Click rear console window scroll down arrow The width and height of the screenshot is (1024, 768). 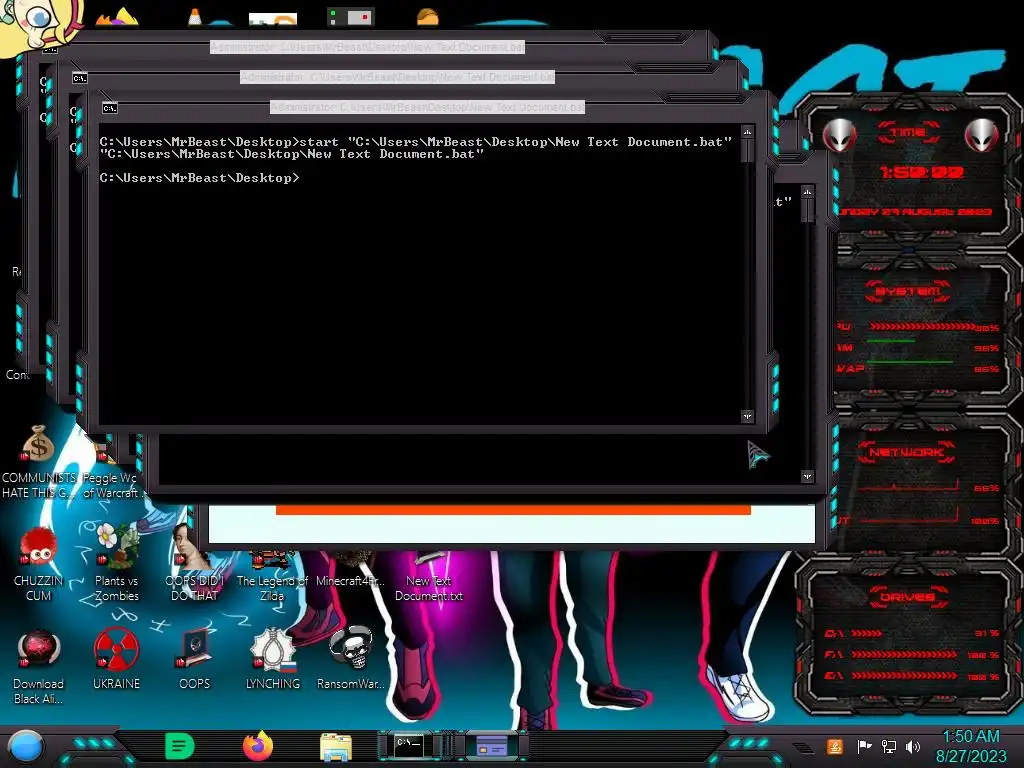tap(808, 476)
